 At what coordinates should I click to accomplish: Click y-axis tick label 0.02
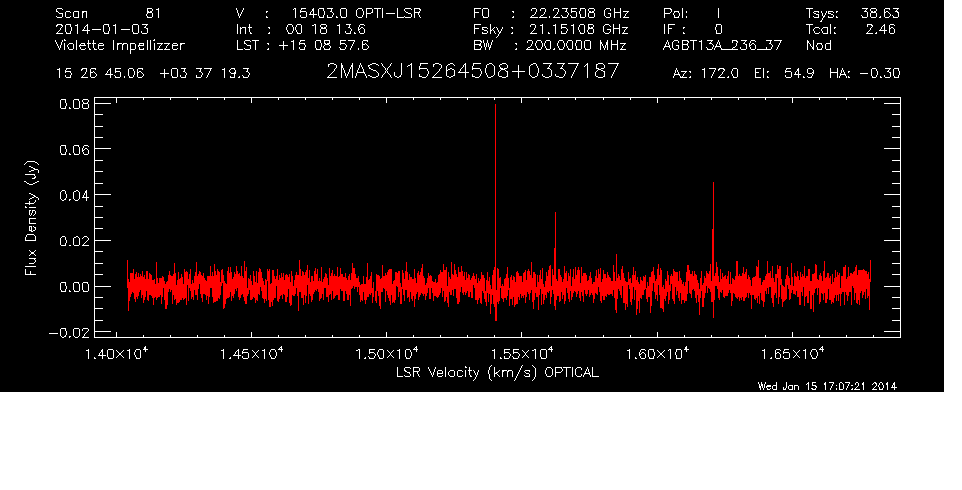[x=74, y=241]
